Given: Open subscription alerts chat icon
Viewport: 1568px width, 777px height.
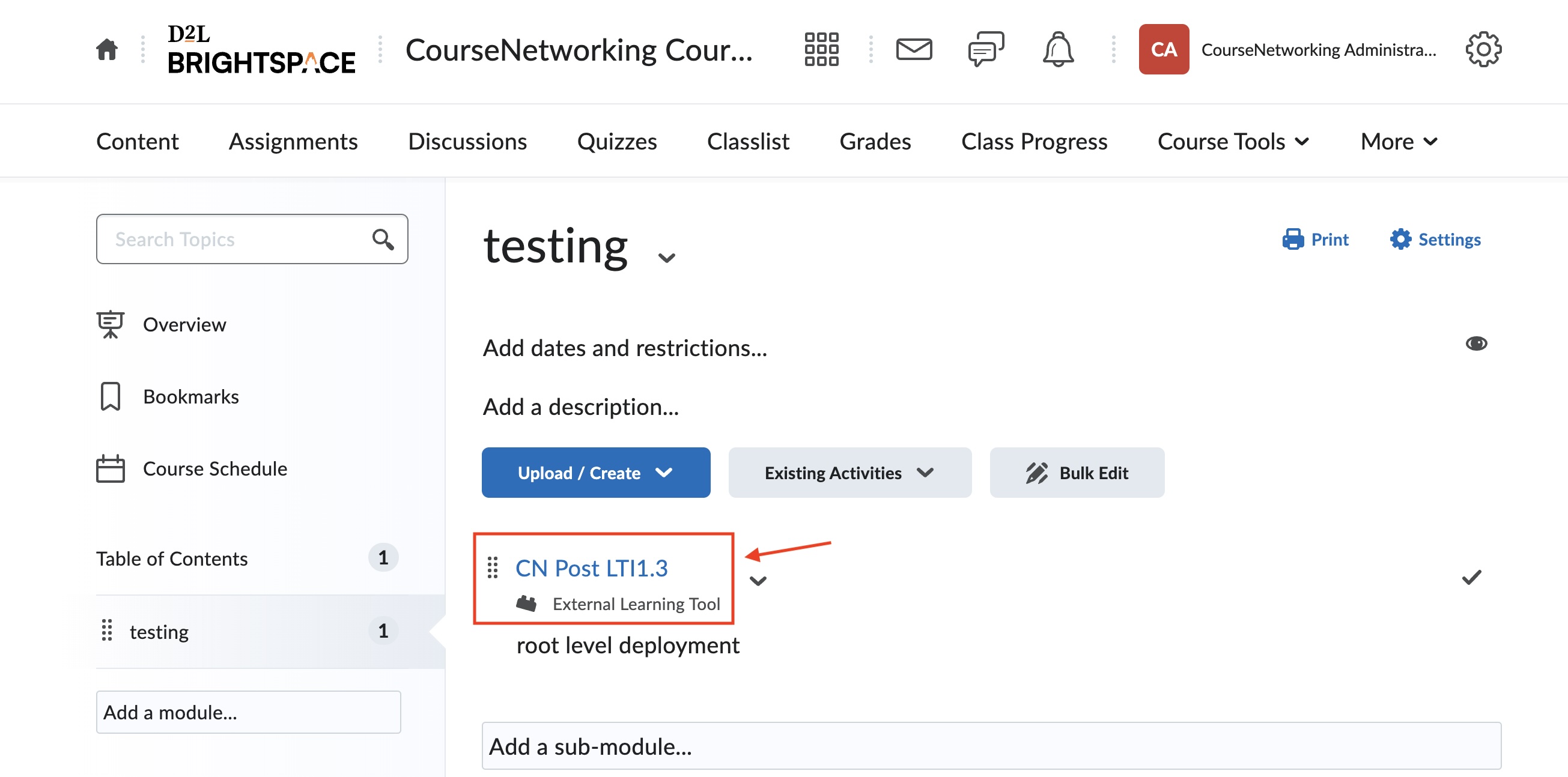Looking at the screenshot, I should (986, 49).
